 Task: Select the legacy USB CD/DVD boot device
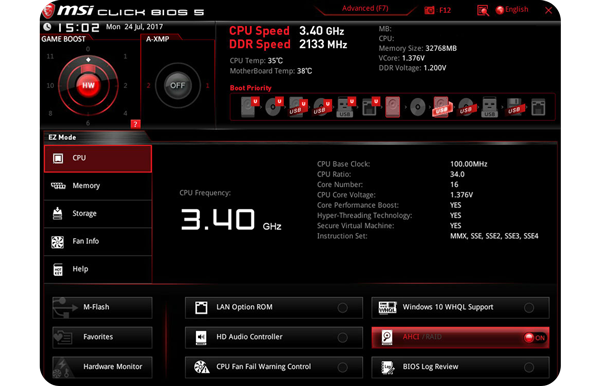[466, 107]
